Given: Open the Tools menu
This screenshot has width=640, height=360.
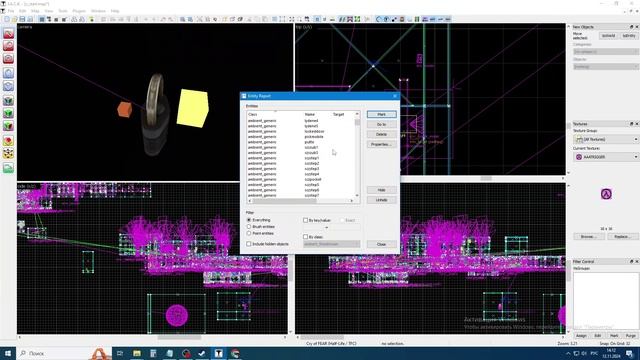Looking at the screenshot, I should tap(63, 11).
